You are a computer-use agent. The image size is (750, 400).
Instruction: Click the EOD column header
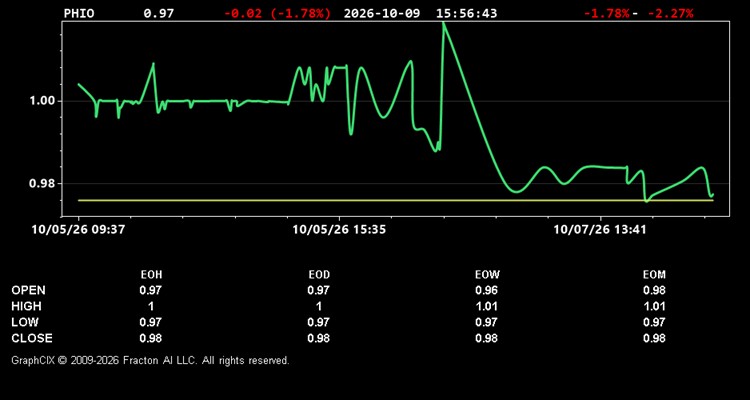tap(319, 275)
